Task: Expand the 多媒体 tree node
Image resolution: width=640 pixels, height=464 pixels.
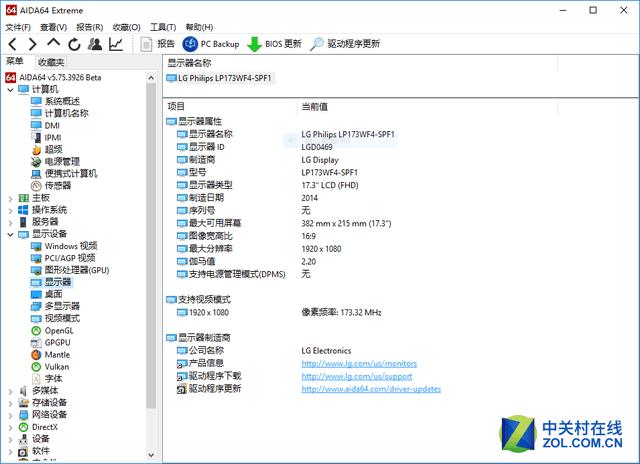Action: coord(10,391)
